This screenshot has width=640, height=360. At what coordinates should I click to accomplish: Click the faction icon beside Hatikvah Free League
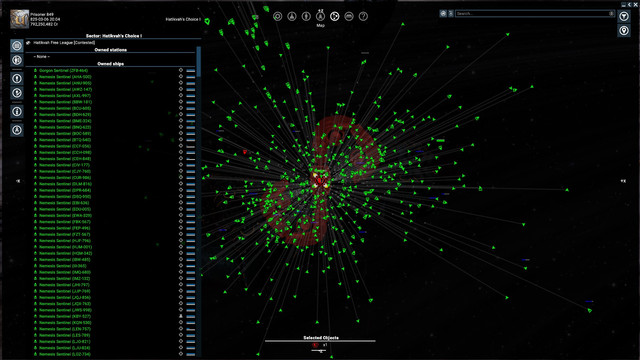[29, 42]
